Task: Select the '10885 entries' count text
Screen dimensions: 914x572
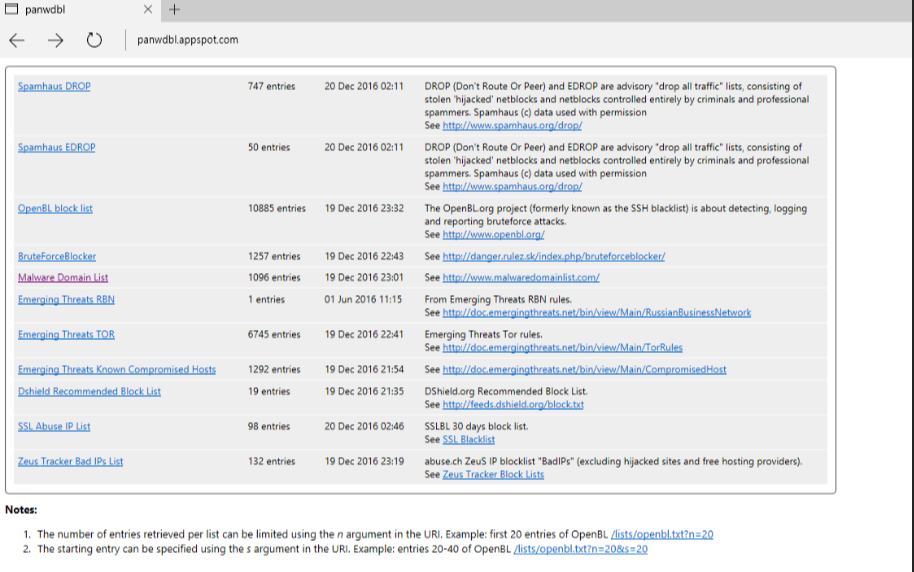Action: click(x=277, y=209)
